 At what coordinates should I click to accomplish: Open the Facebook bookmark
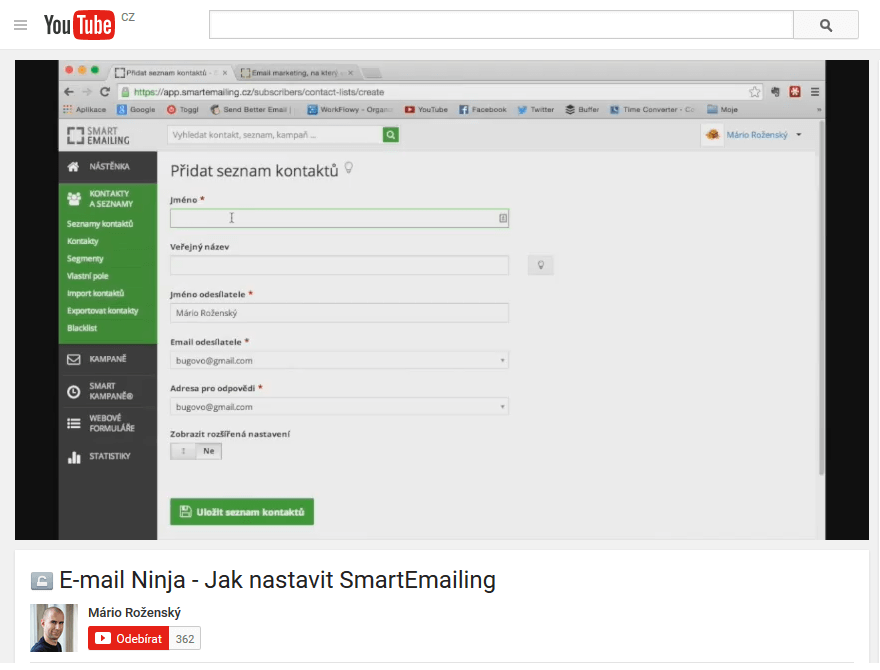coord(483,109)
